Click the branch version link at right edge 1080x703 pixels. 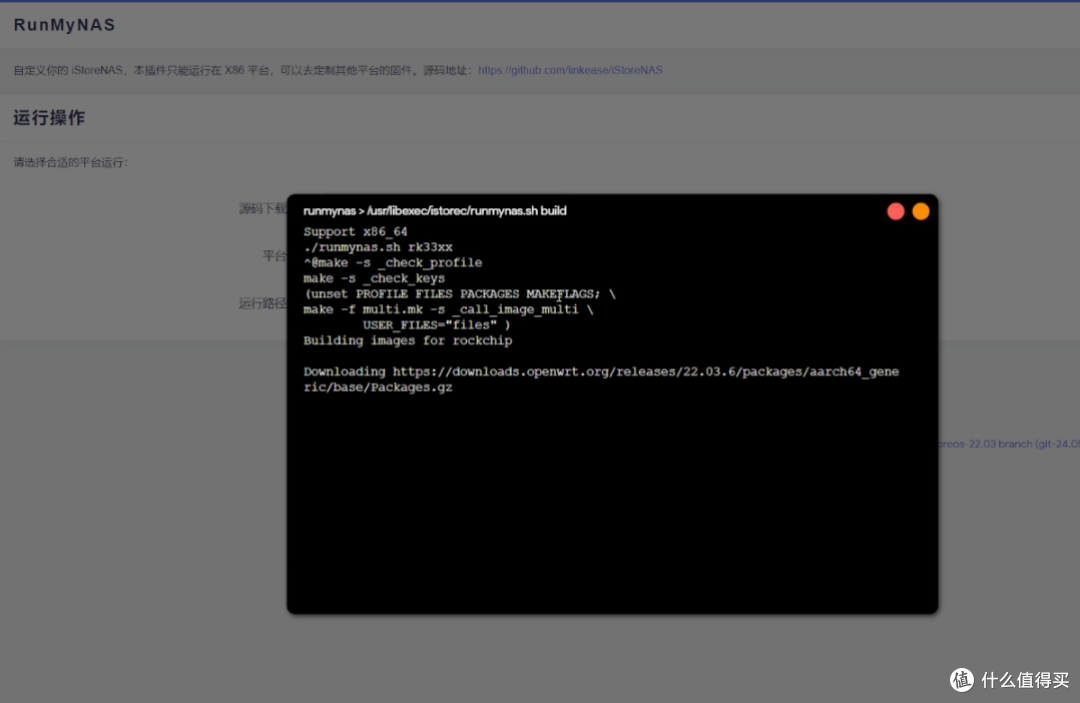point(1009,444)
